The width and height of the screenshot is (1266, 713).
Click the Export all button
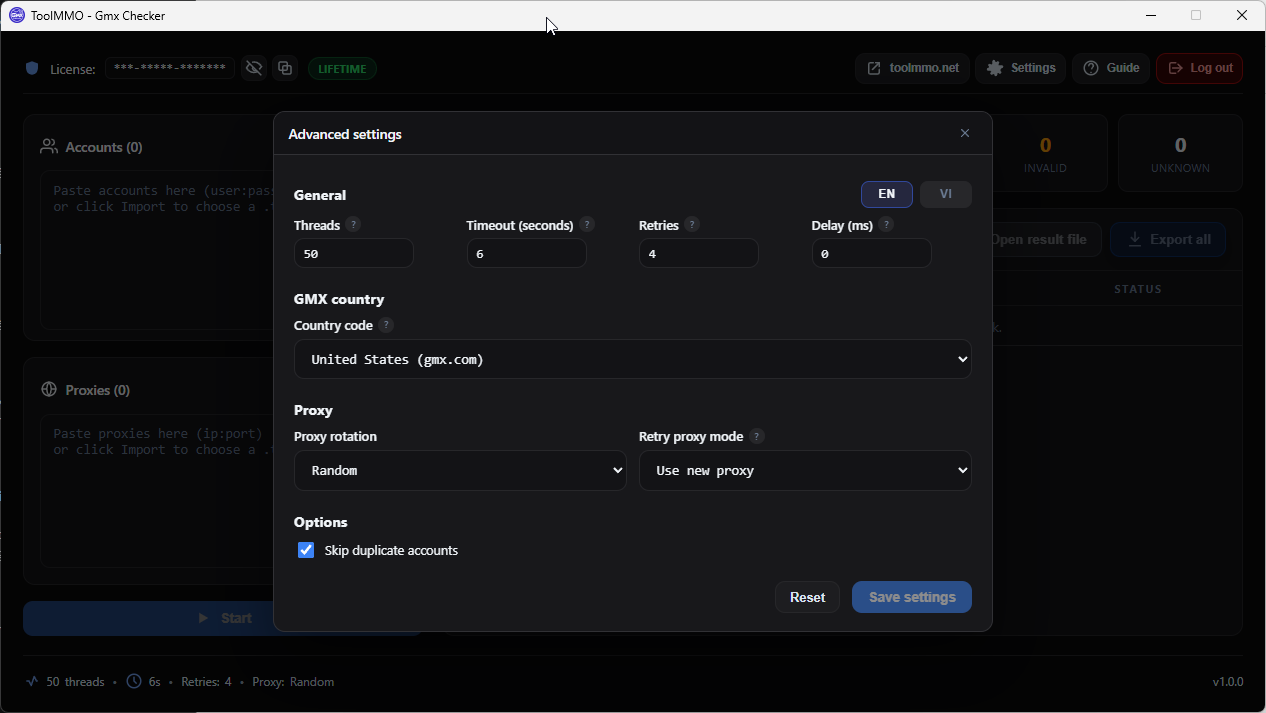click(x=1168, y=239)
